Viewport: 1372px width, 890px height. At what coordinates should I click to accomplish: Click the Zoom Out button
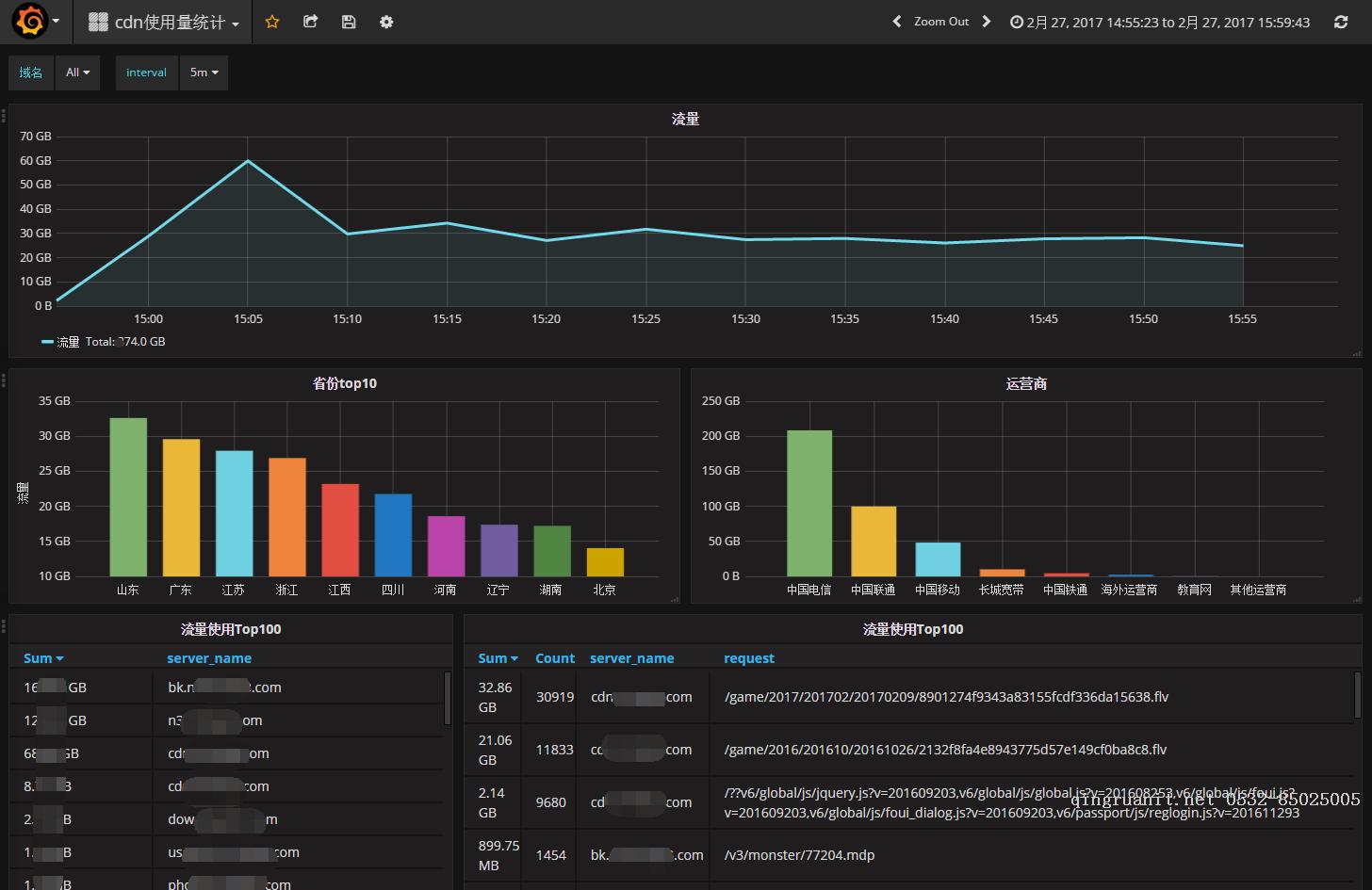coord(941,22)
